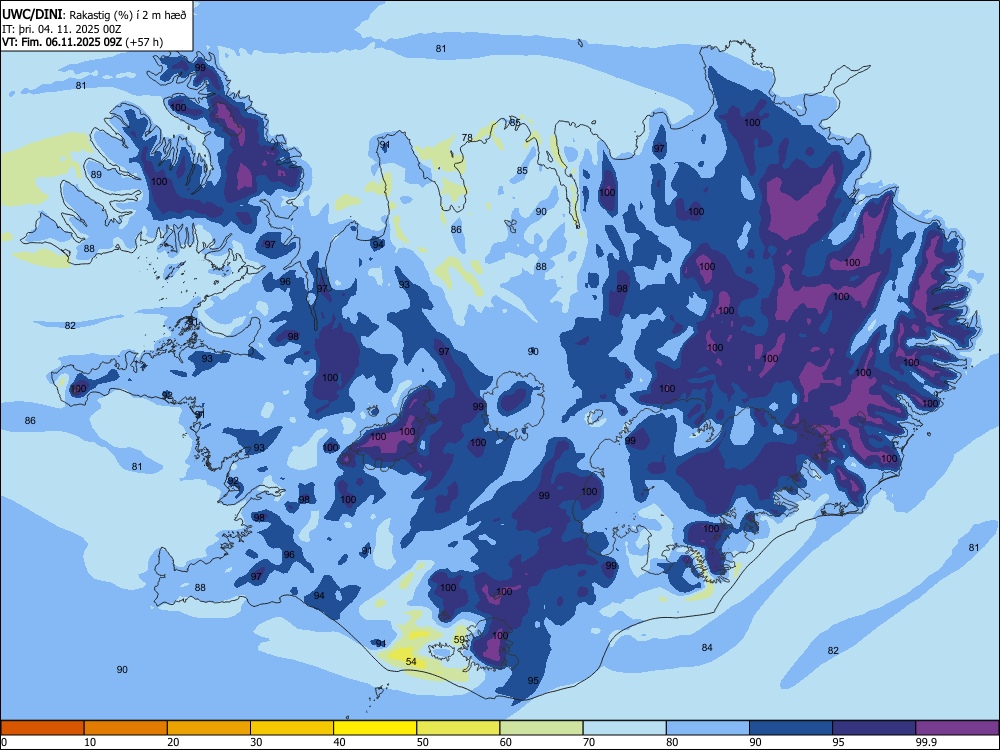Click the '54' humidity value on the map
Screen dimensions: 1000x750
coord(411,661)
